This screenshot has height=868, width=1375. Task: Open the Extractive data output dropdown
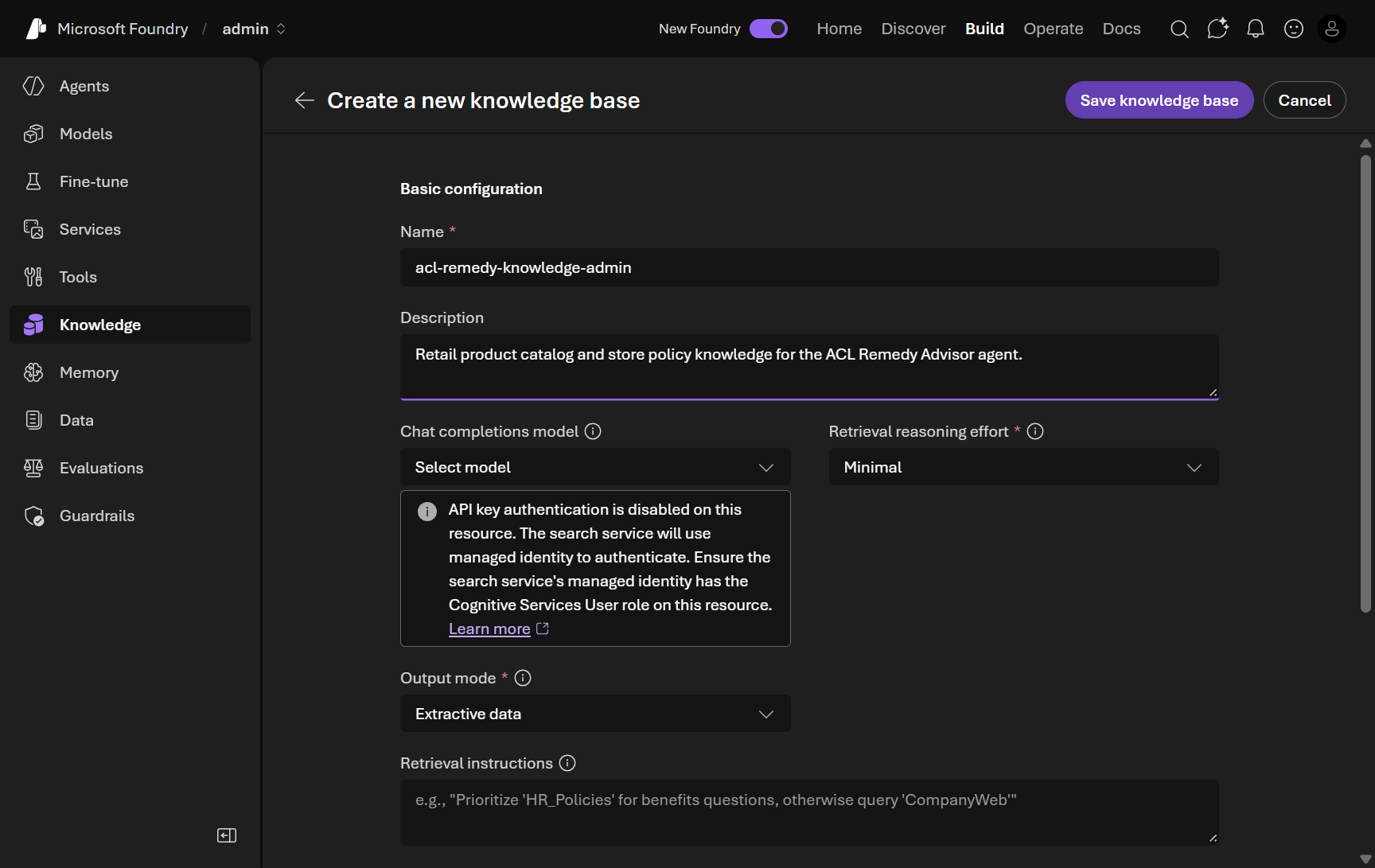coord(595,714)
